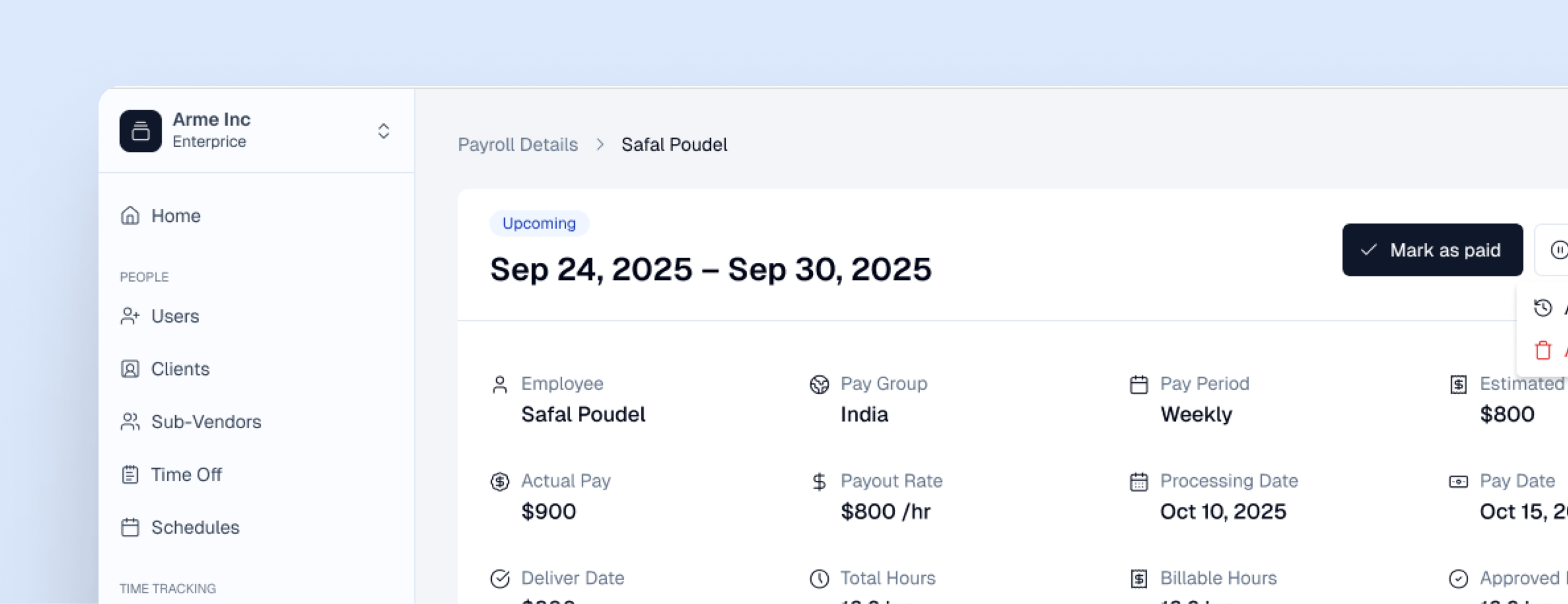Open the Home page from sidebar

coord(175,216)
